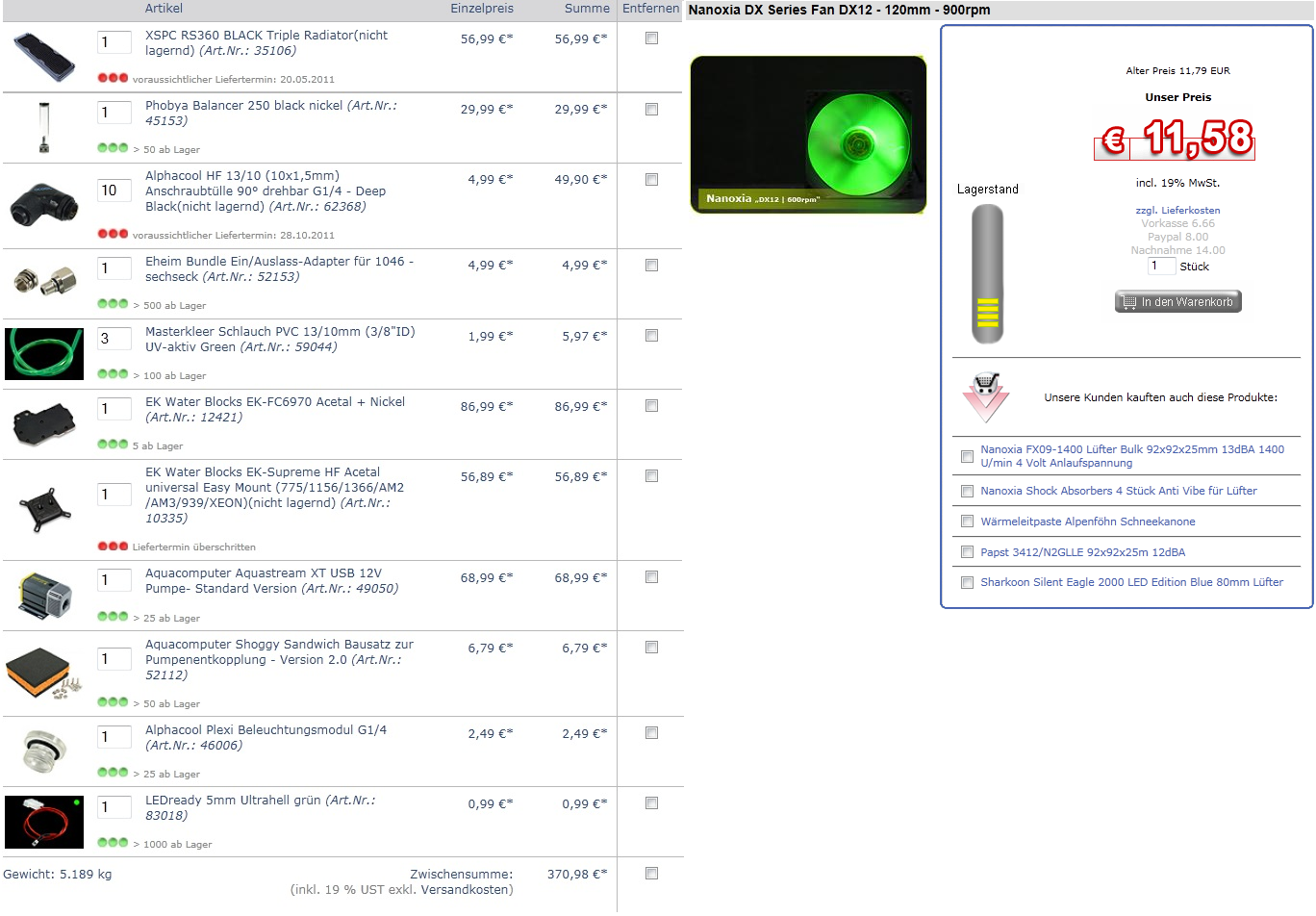Edit the quantity field for EK-Supreme HF Acetal
The width and height of the screenshot is (1316, 916).
[x=114, y=495]
